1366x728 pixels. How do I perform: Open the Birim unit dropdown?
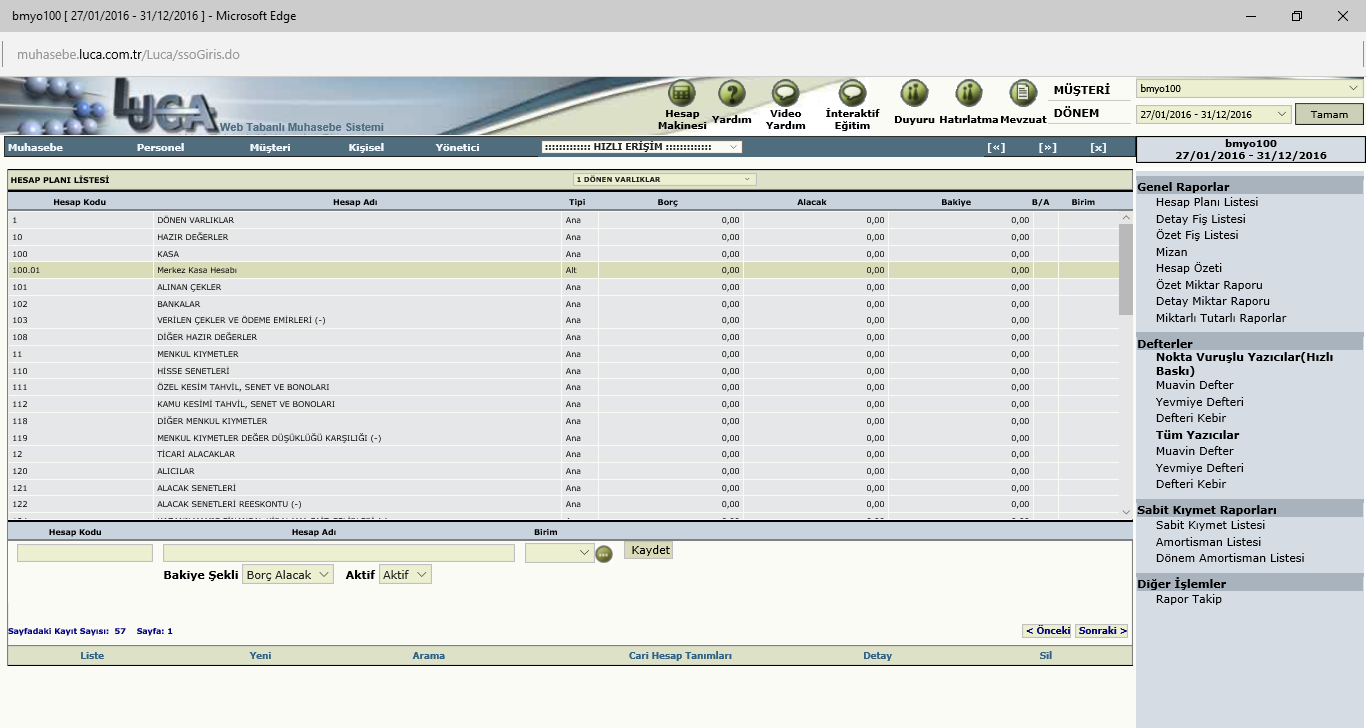tap(560, 552)
